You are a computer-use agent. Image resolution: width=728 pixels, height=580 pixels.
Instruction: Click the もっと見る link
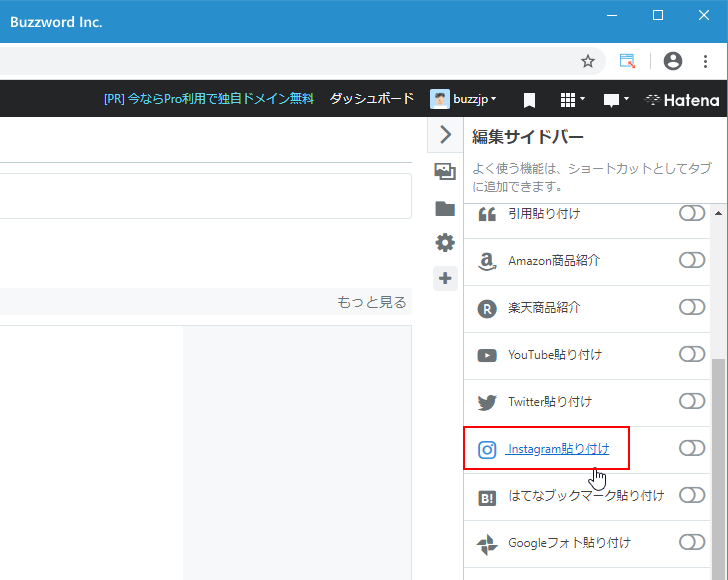371,302
